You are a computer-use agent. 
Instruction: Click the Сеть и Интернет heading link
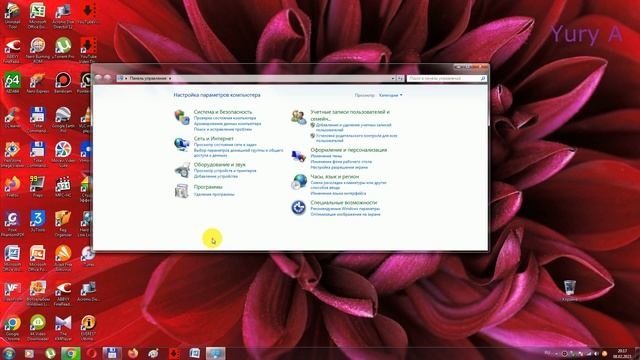tap(213, 139)
